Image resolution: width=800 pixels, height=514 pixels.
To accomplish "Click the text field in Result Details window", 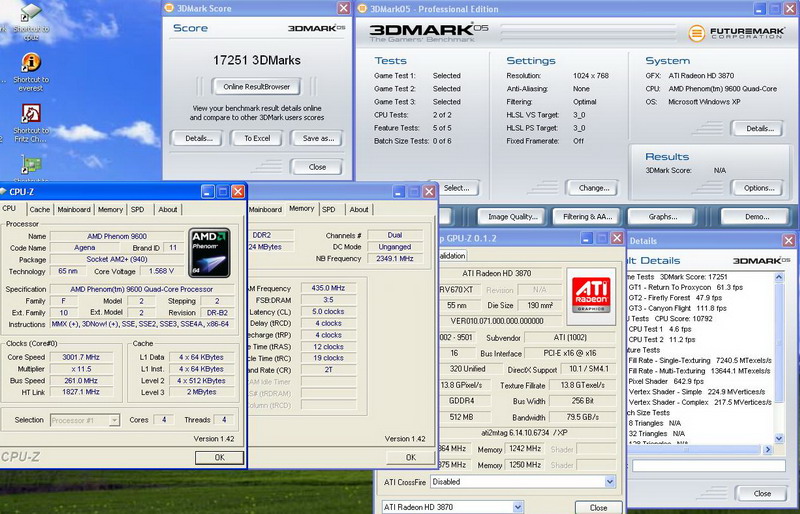I will click(709, 466).
